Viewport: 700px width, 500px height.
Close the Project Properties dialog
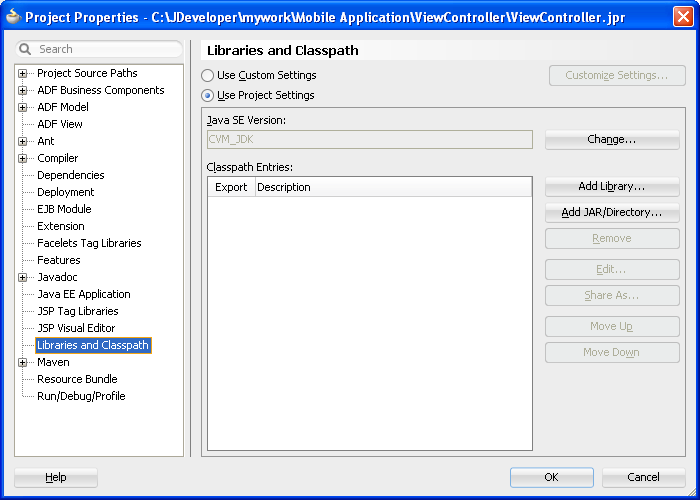(683, 17)
